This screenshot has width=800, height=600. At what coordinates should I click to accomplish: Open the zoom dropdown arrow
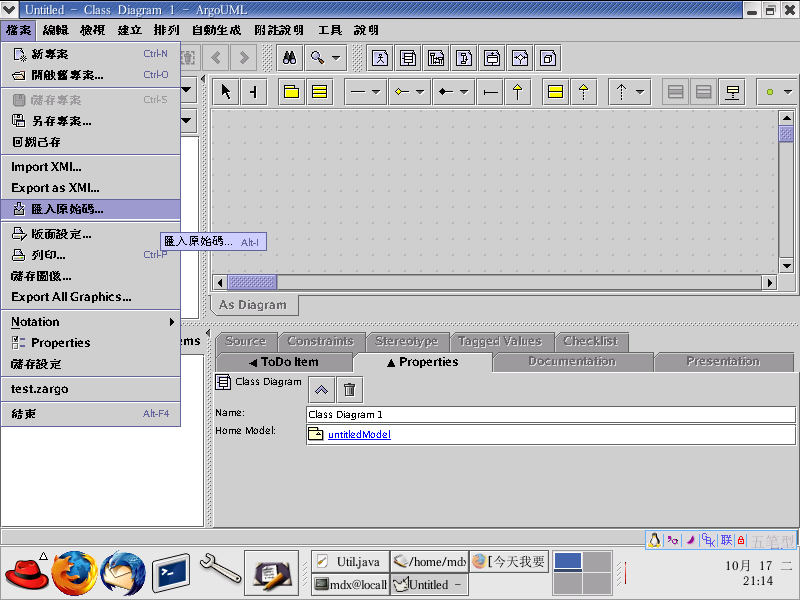[337, 58]
